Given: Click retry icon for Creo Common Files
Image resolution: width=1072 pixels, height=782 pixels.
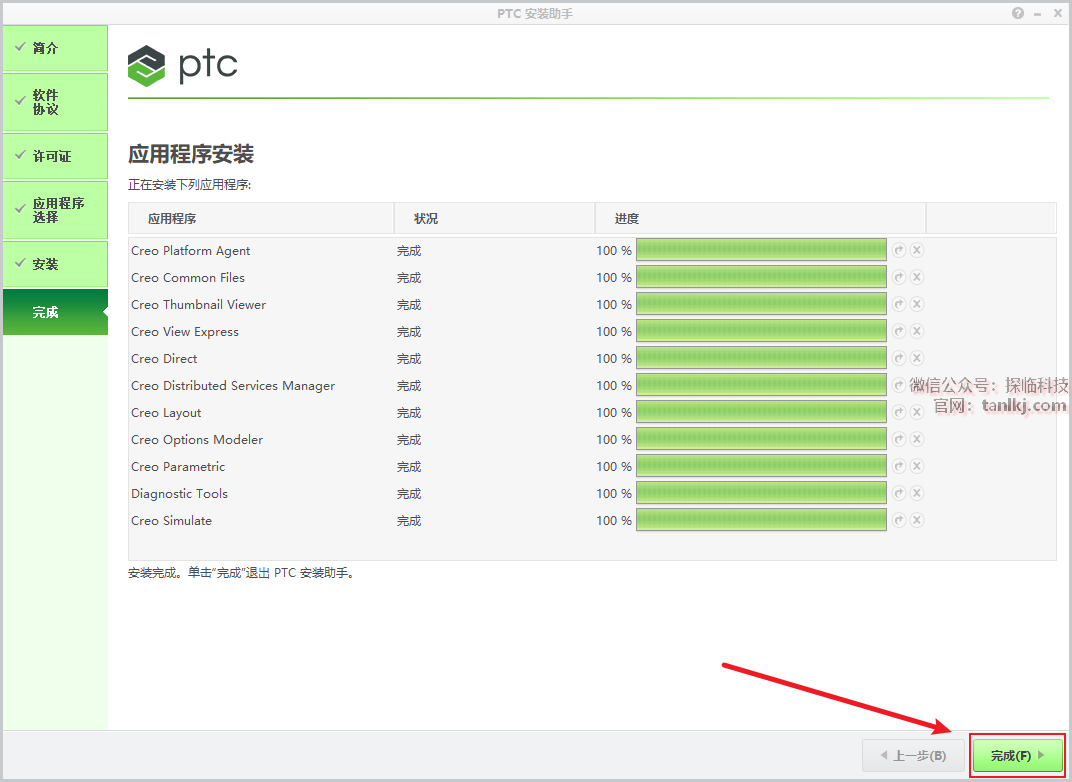Looking at the screenshot, I should [x=899, y=277].
